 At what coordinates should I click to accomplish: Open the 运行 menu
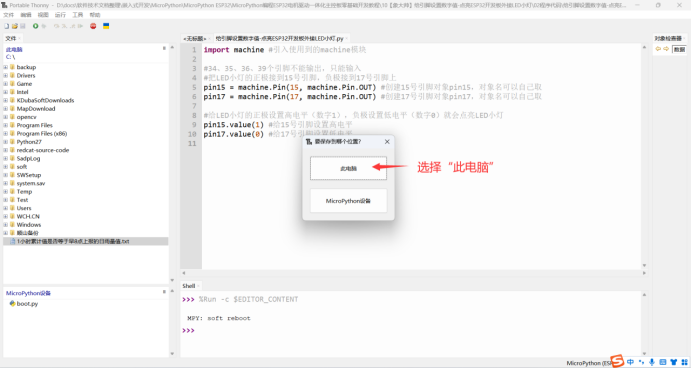click(x=60, y=15)
